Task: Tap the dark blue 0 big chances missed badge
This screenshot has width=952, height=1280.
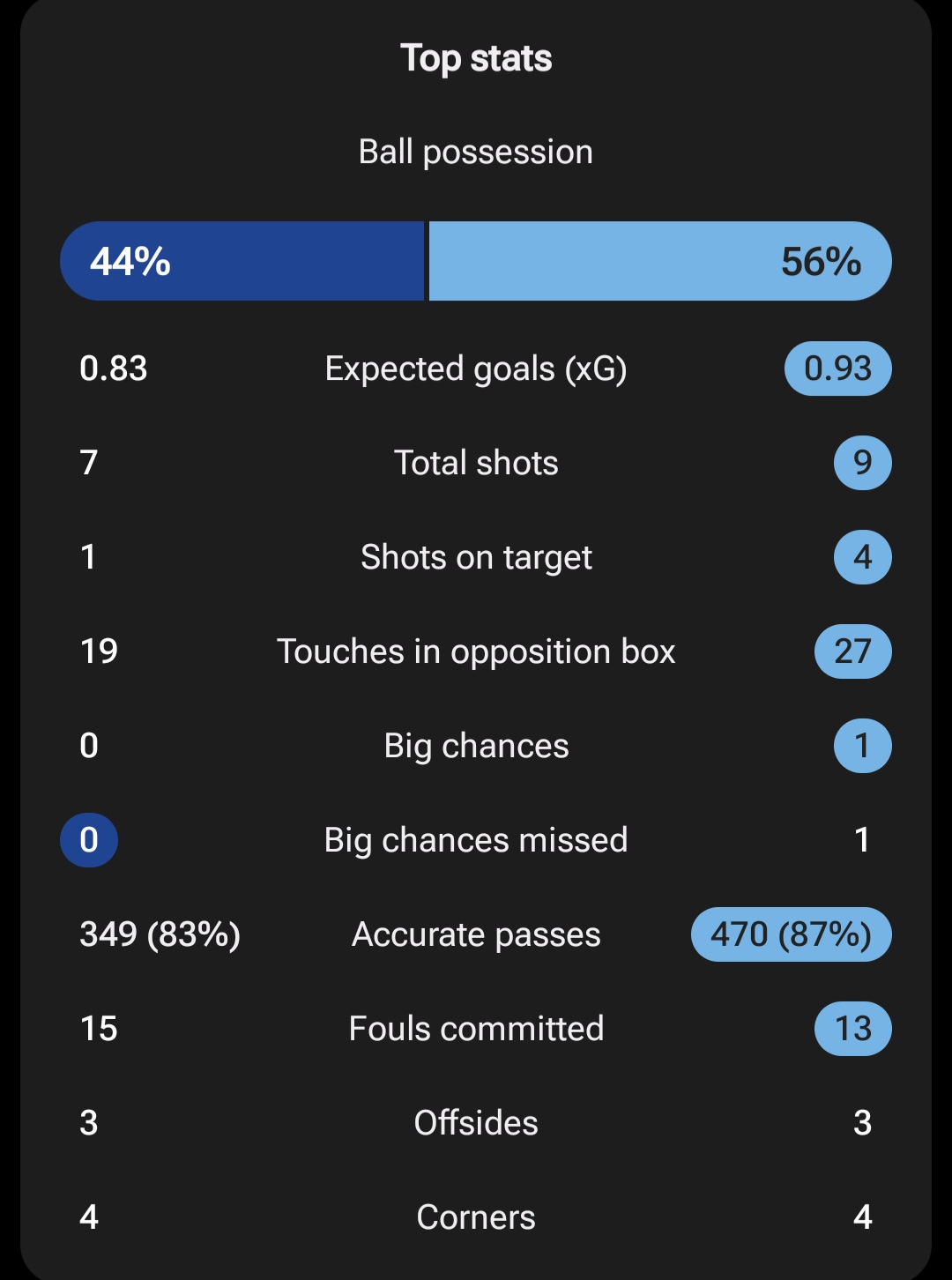Action: [x=89, y=840]
